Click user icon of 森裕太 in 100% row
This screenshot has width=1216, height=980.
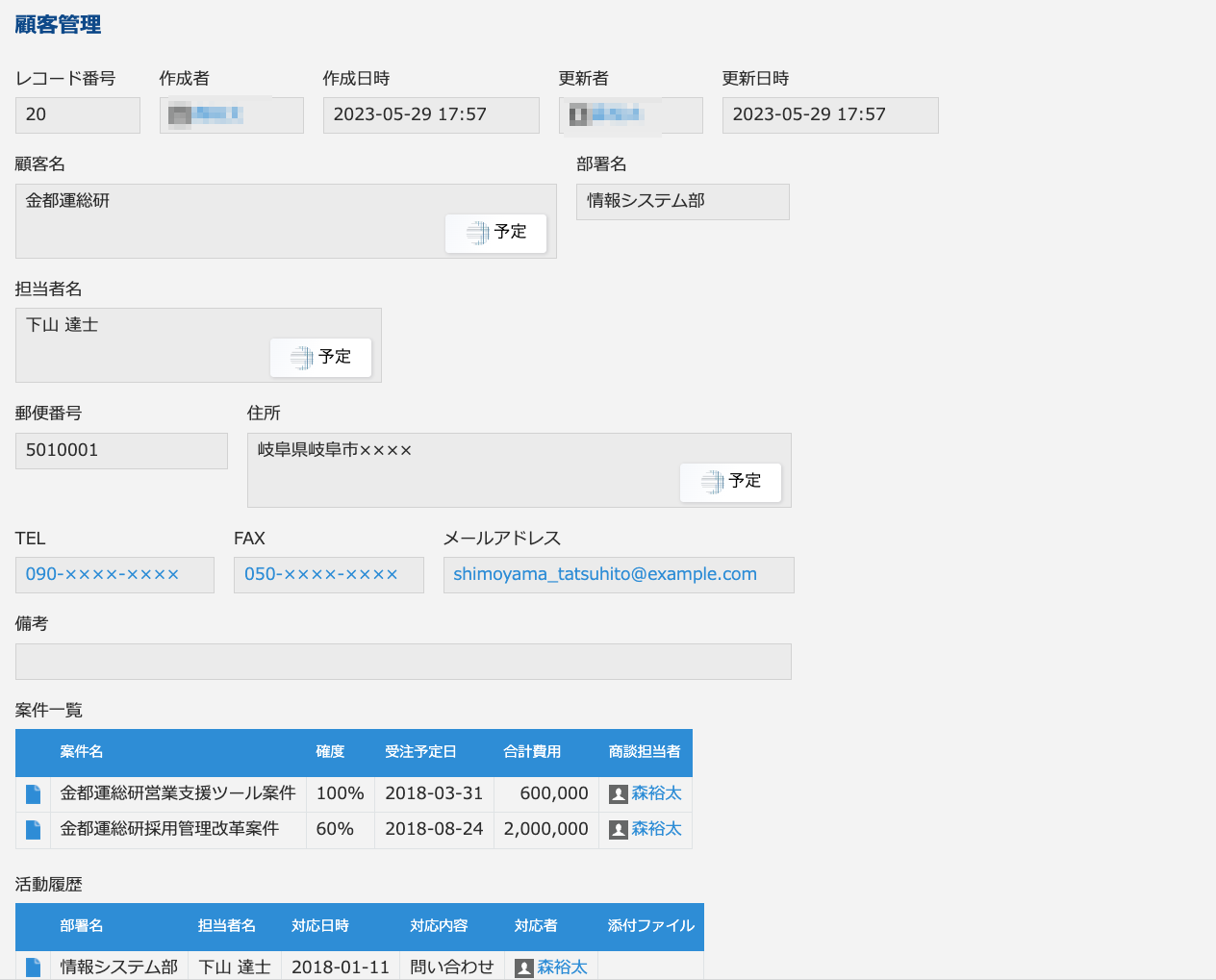click(x=619, y=794)
